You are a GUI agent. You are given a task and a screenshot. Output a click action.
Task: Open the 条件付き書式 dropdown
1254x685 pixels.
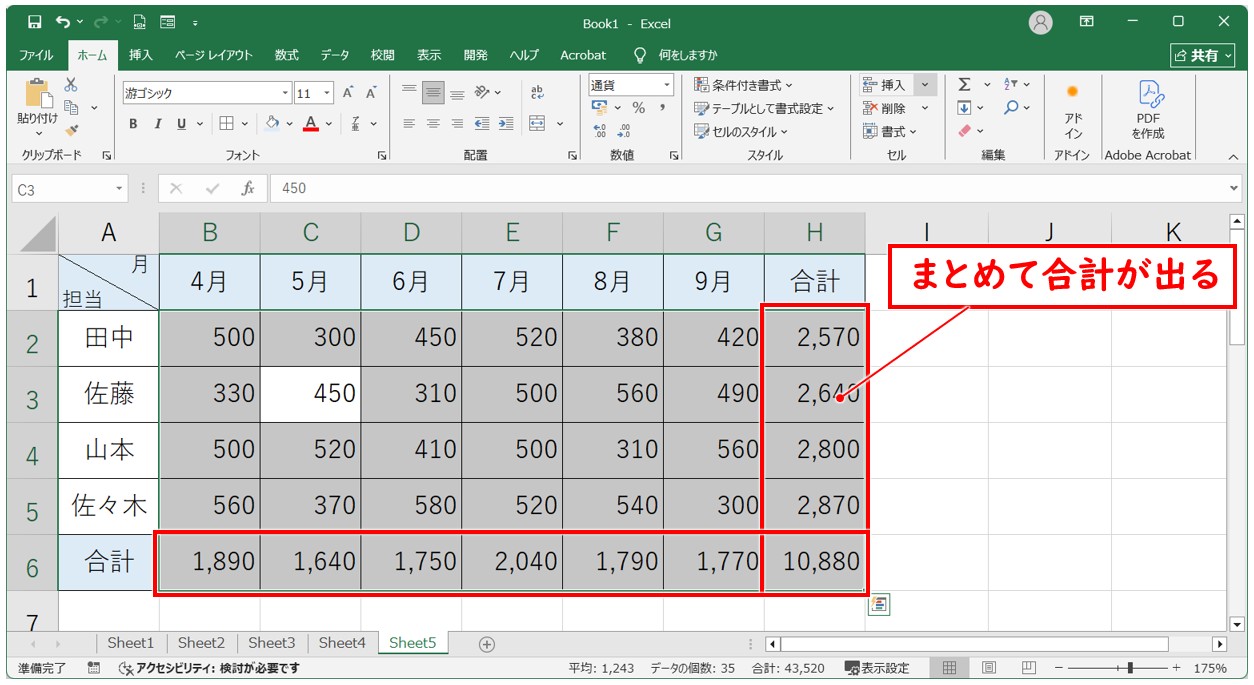coord(743,85)
